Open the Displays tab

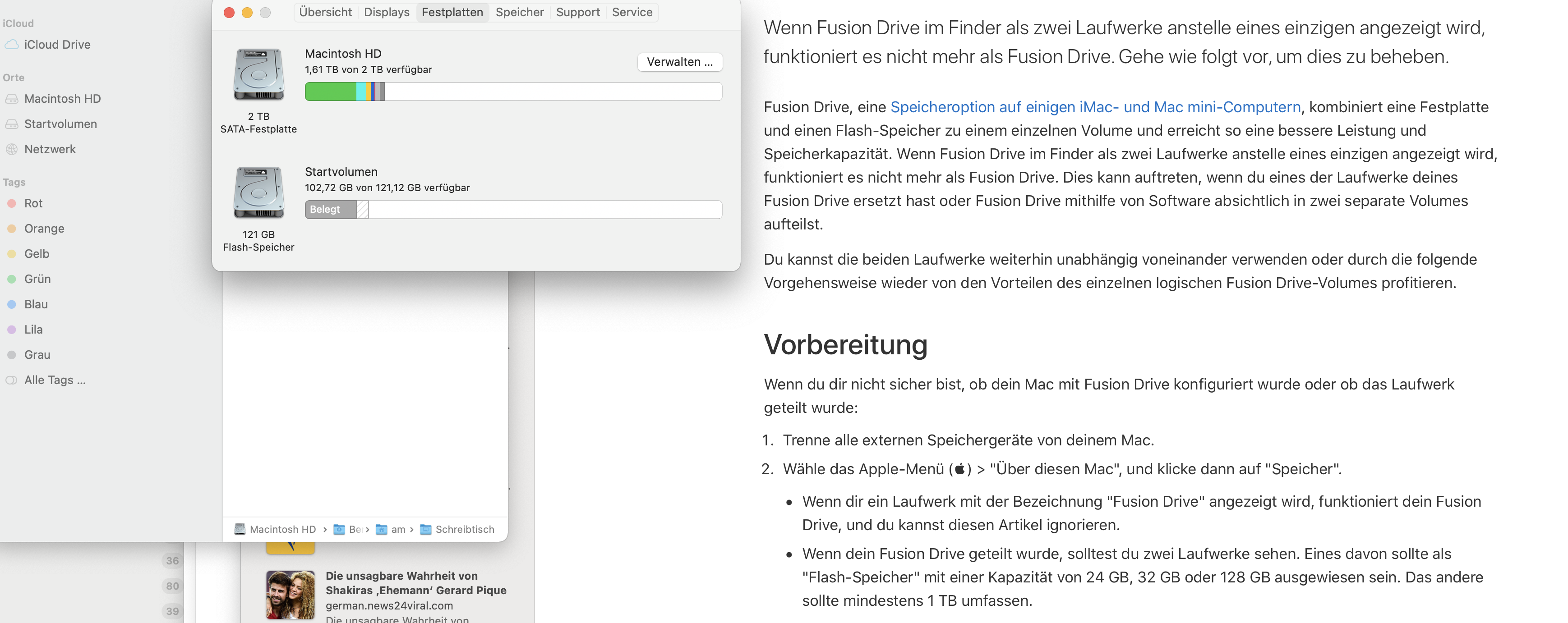387,12
